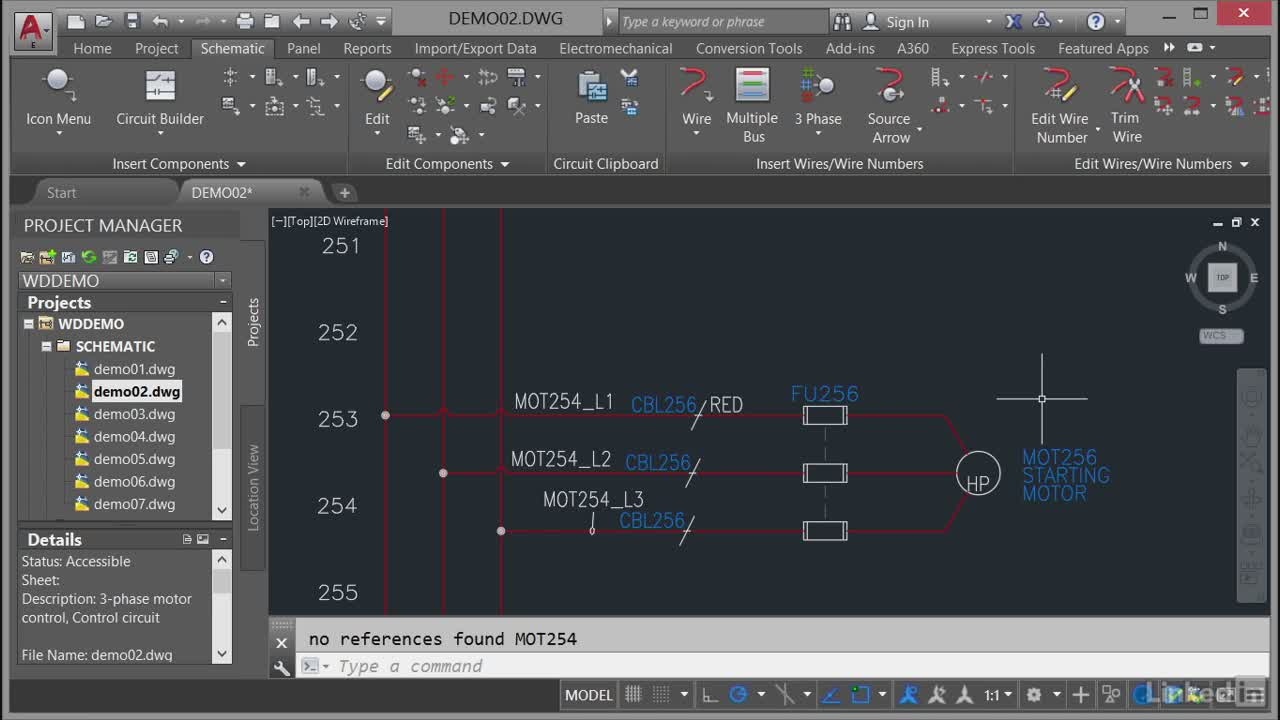The image size is (1280, 720).
Task: Click the Project Manager help icon
Action: coord(206,257)
